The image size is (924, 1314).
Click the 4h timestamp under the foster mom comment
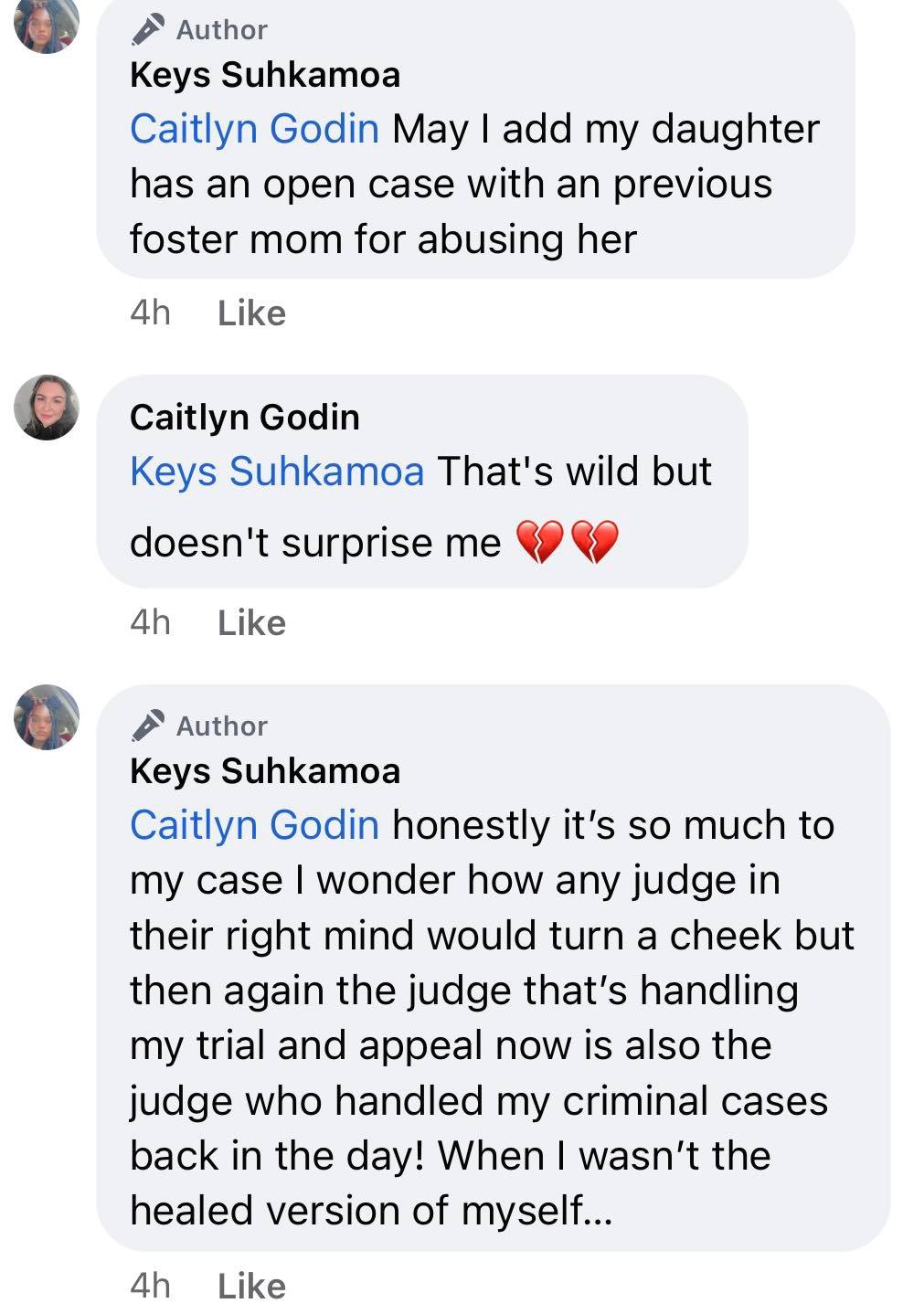[150, 313]
